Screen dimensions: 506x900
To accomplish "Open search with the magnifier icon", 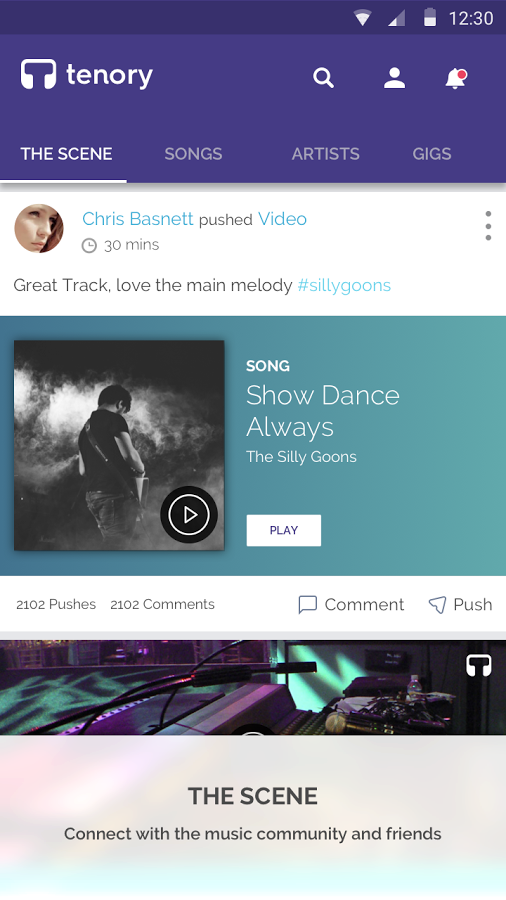I will coord(324,77).
